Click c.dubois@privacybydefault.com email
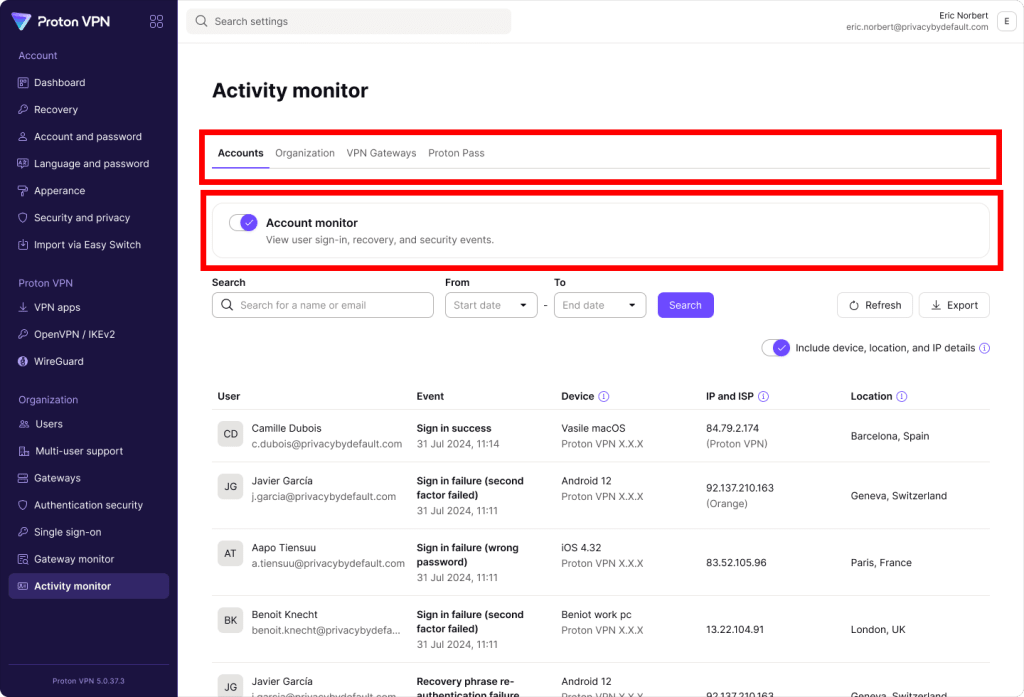Screen dimensions: 1024x697 (327, 444)
